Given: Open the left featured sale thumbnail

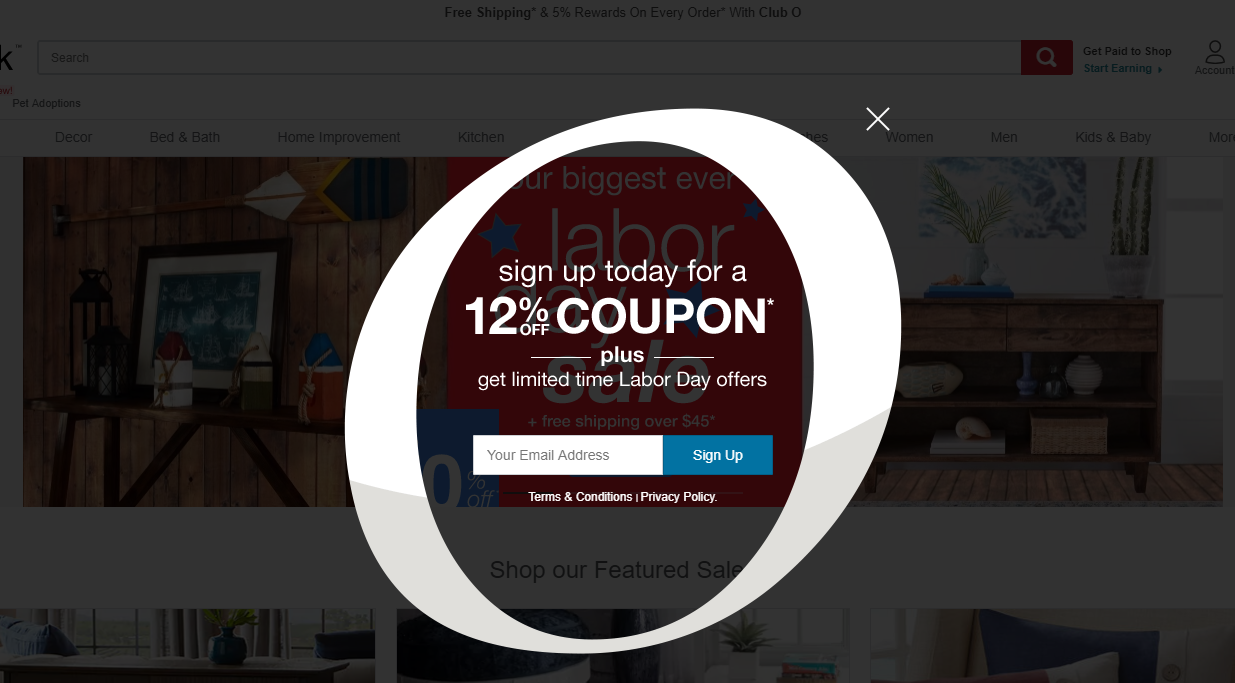Looking at the screenshot, I should coord(187,646).
